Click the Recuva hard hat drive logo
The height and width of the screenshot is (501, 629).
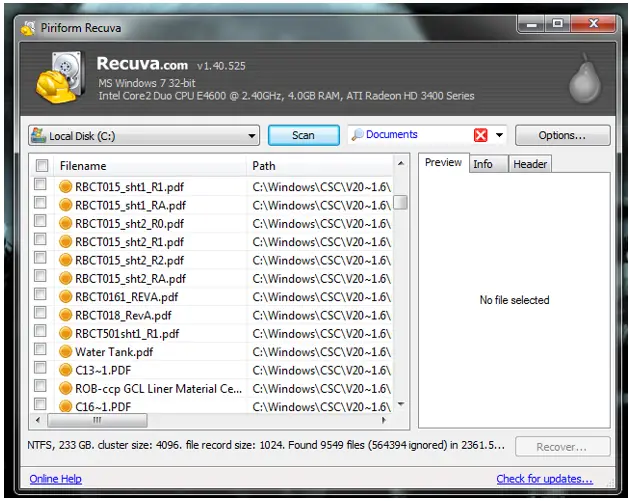(x=60, y=77)
